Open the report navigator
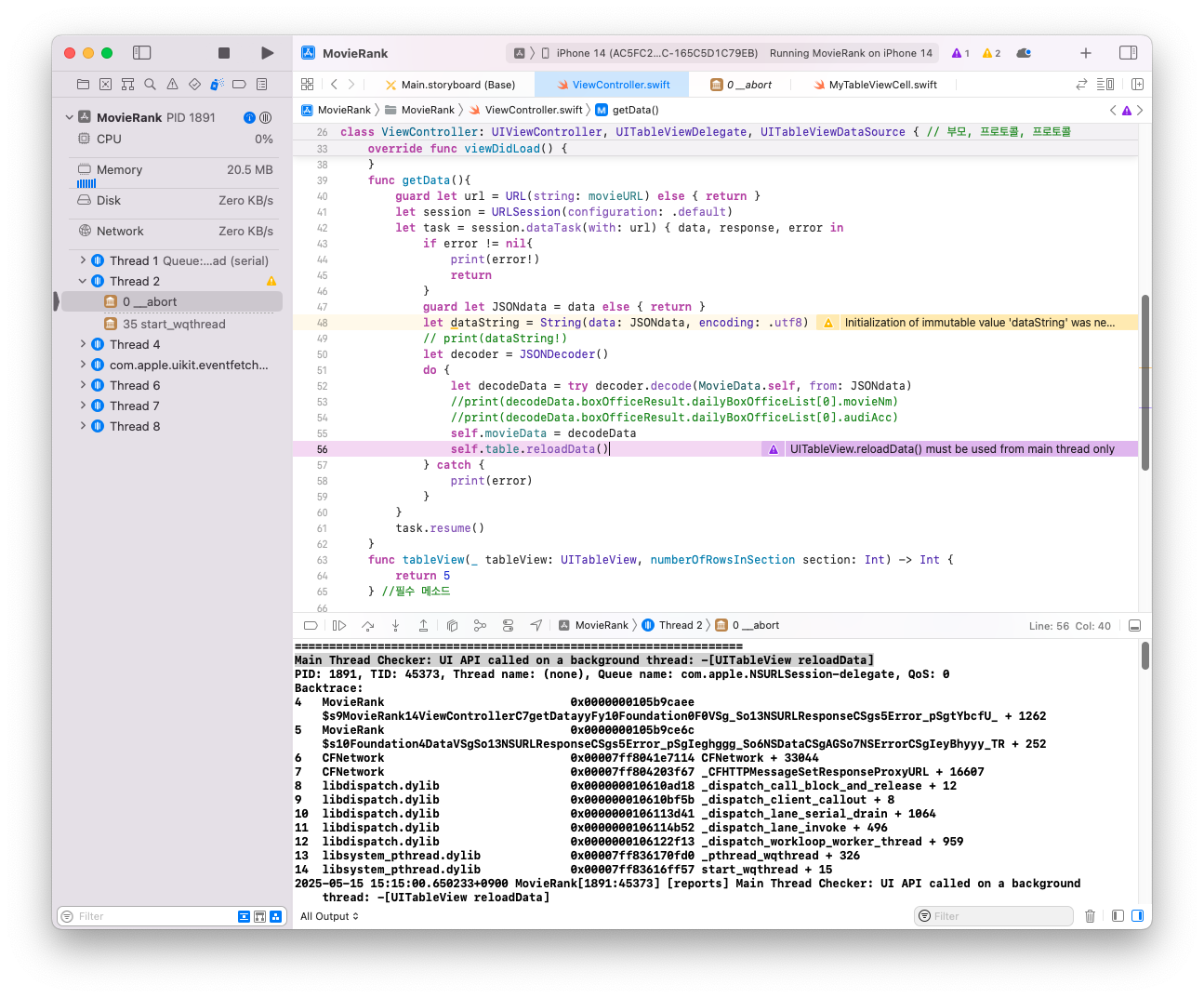Viewport: 1204px width, 998px height. 261,84
